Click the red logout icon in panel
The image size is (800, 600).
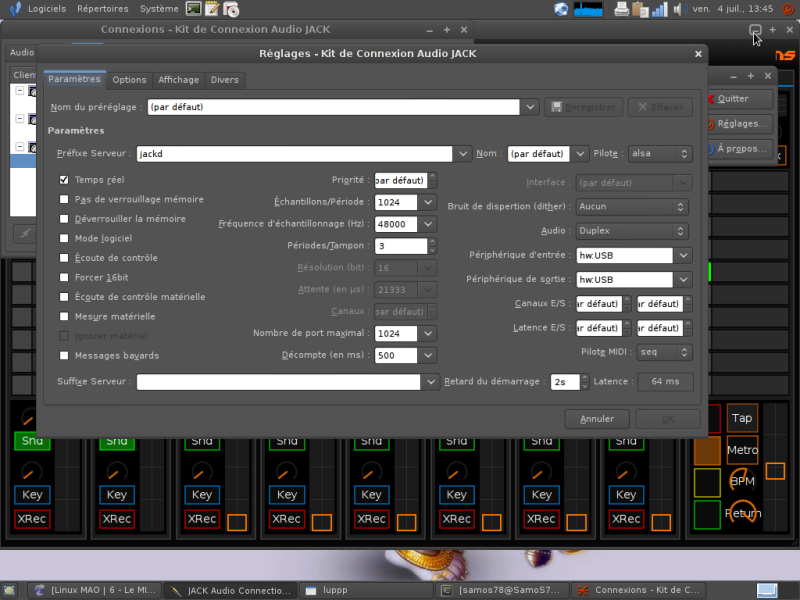click(788, 9)
